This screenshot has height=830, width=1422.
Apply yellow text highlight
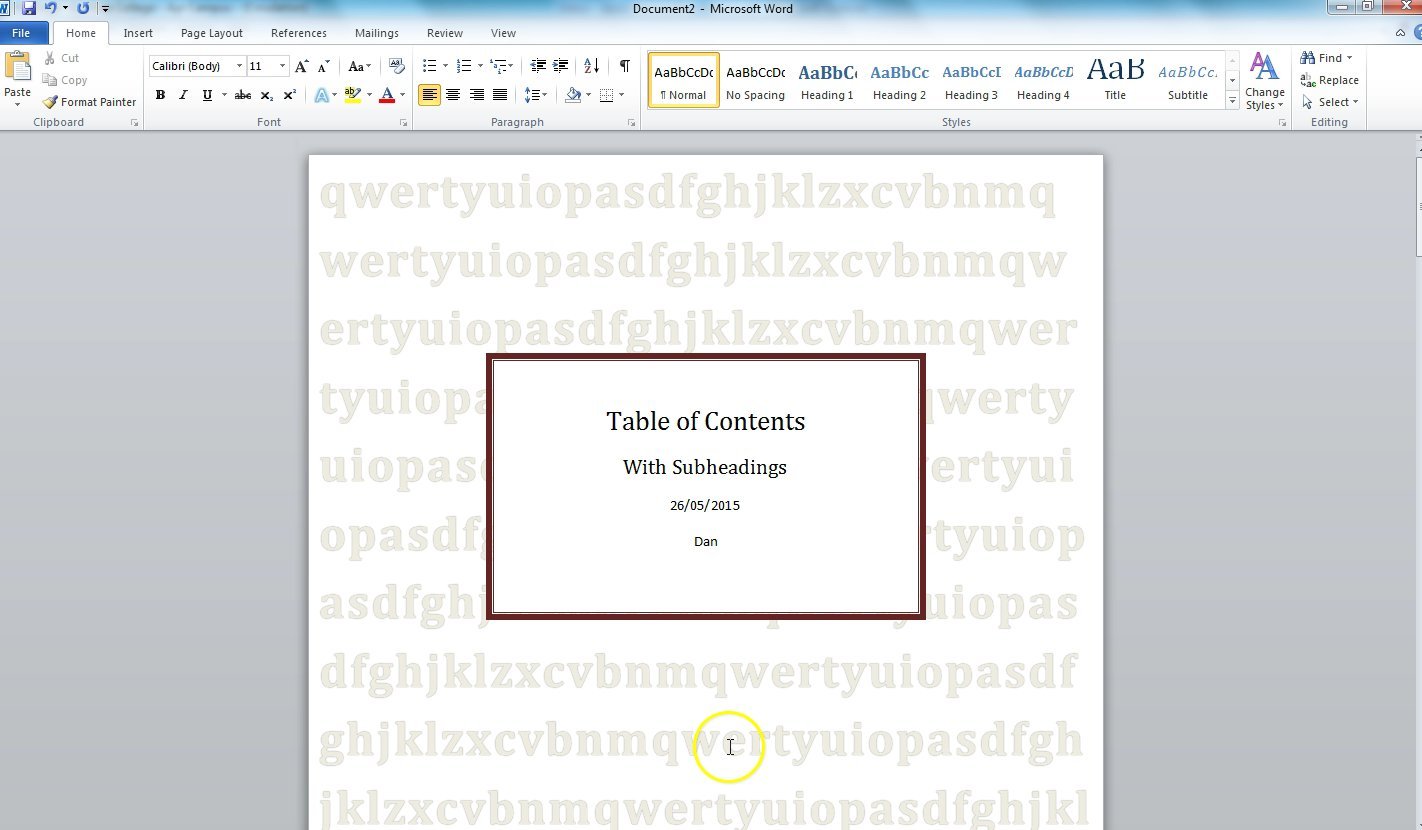click(x=354, y=95)
